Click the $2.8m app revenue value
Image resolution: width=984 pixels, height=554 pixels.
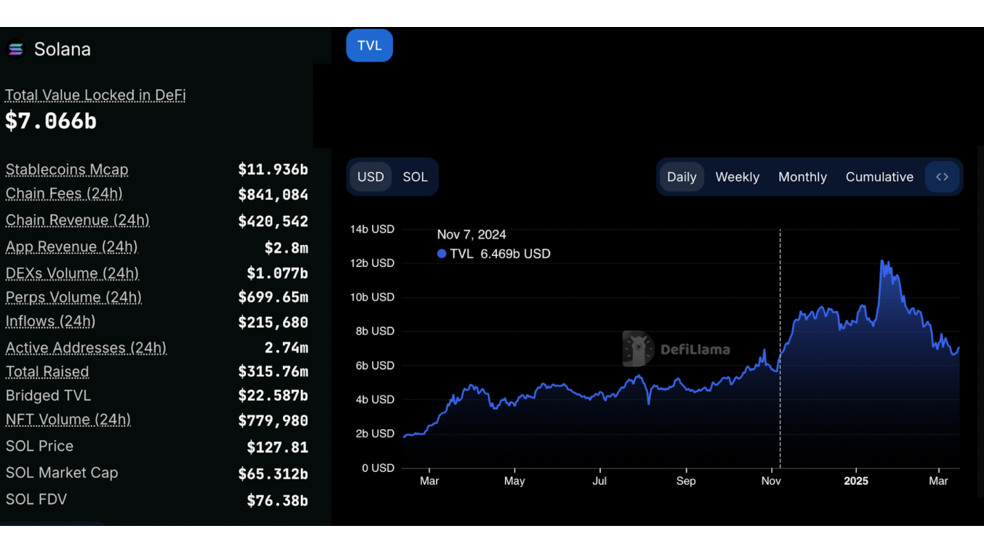(x=286, y=248)
